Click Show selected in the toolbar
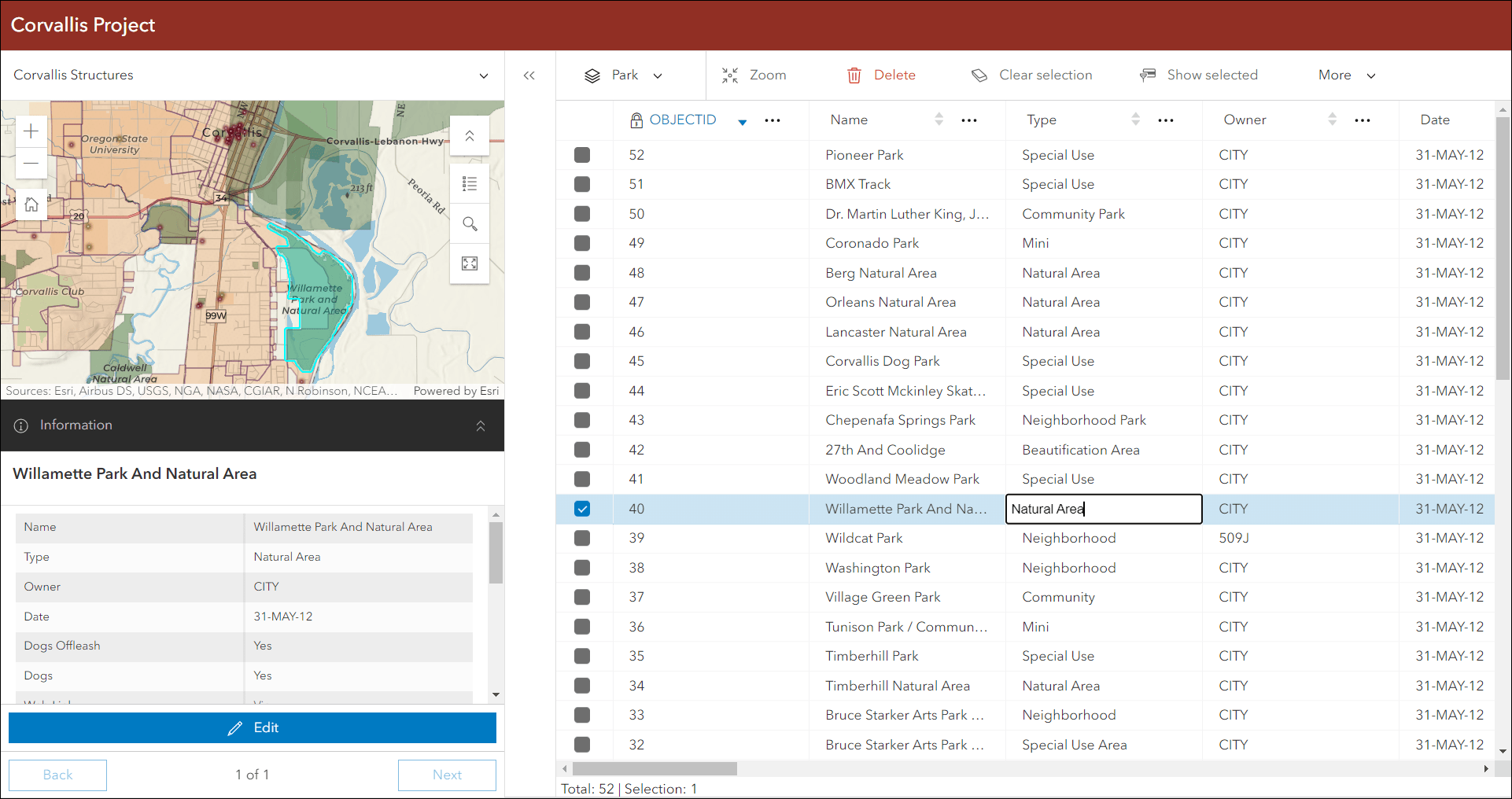The width and height of the screenshot is (1512, 799). pyautogui.click(x=1199, y=75)
